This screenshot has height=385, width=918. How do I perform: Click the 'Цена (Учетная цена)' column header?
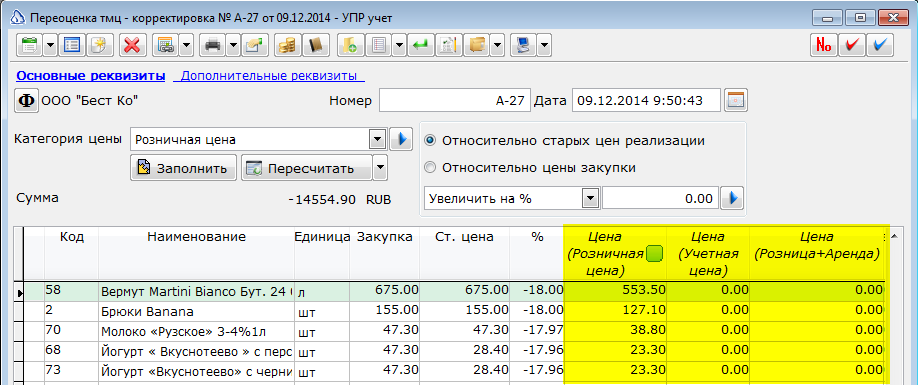(708, 254)
